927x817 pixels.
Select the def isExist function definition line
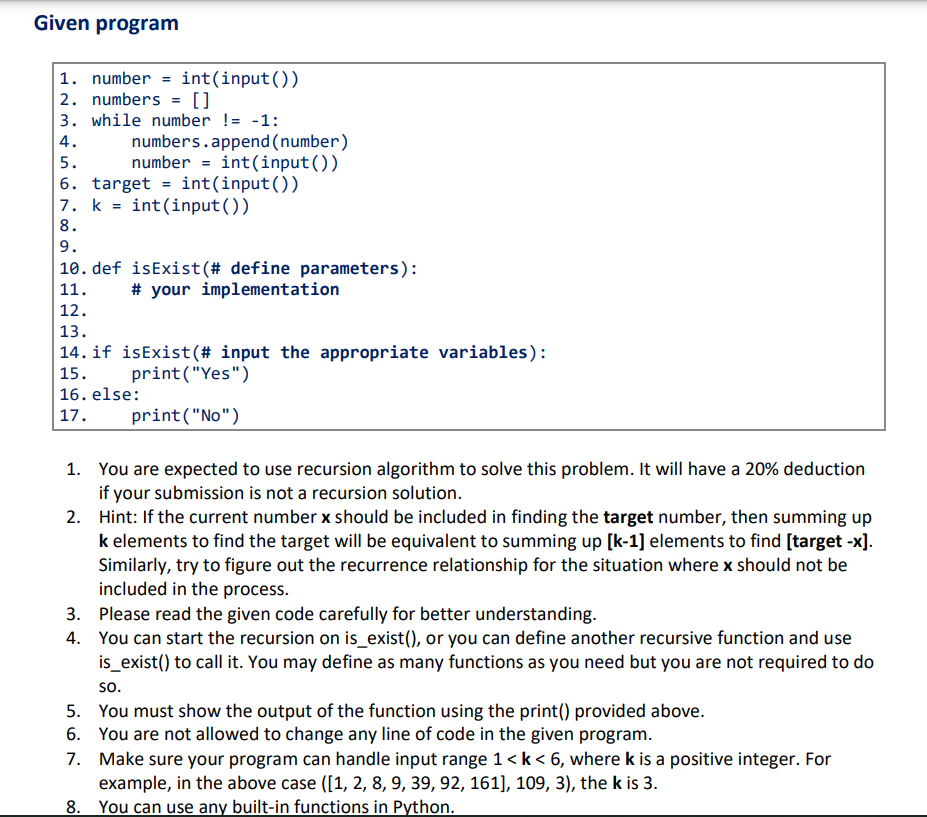[255, 268]
